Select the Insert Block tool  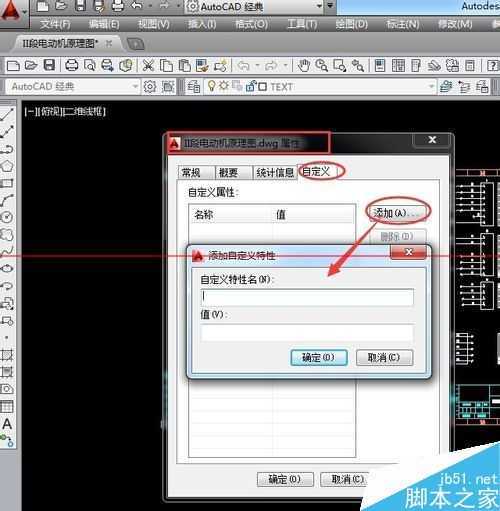pos(7,303)
